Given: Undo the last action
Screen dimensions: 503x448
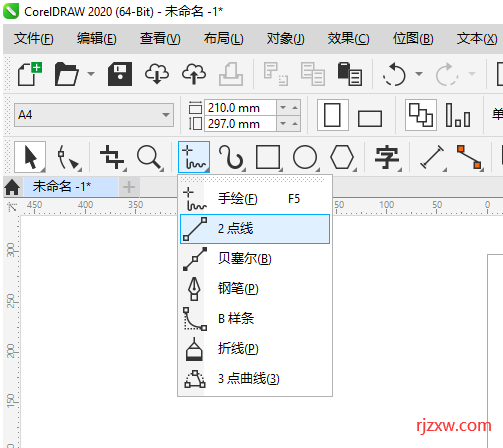Looking at the screenshot, I should 394,74.
